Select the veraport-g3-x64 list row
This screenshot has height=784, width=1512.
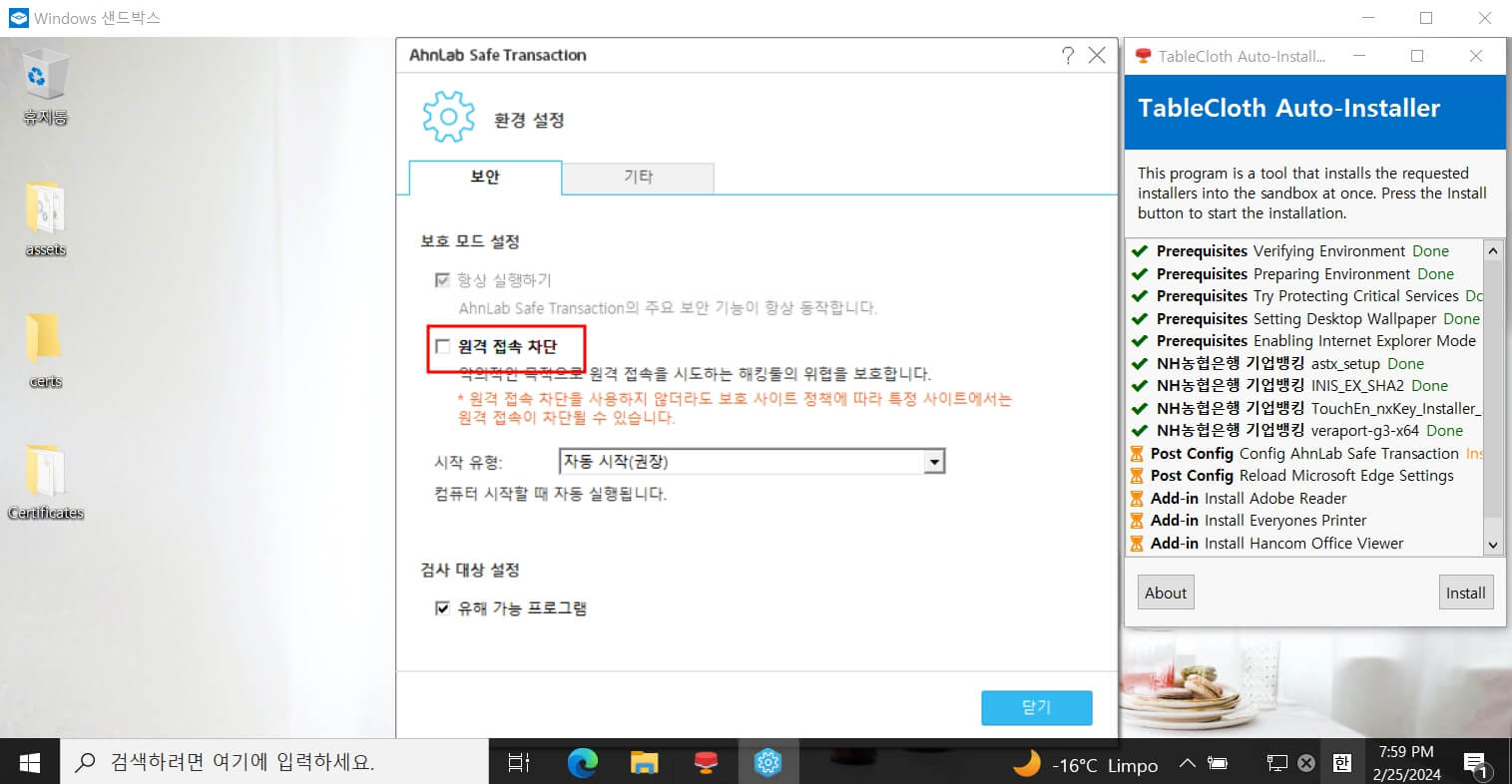[1305, 431]
